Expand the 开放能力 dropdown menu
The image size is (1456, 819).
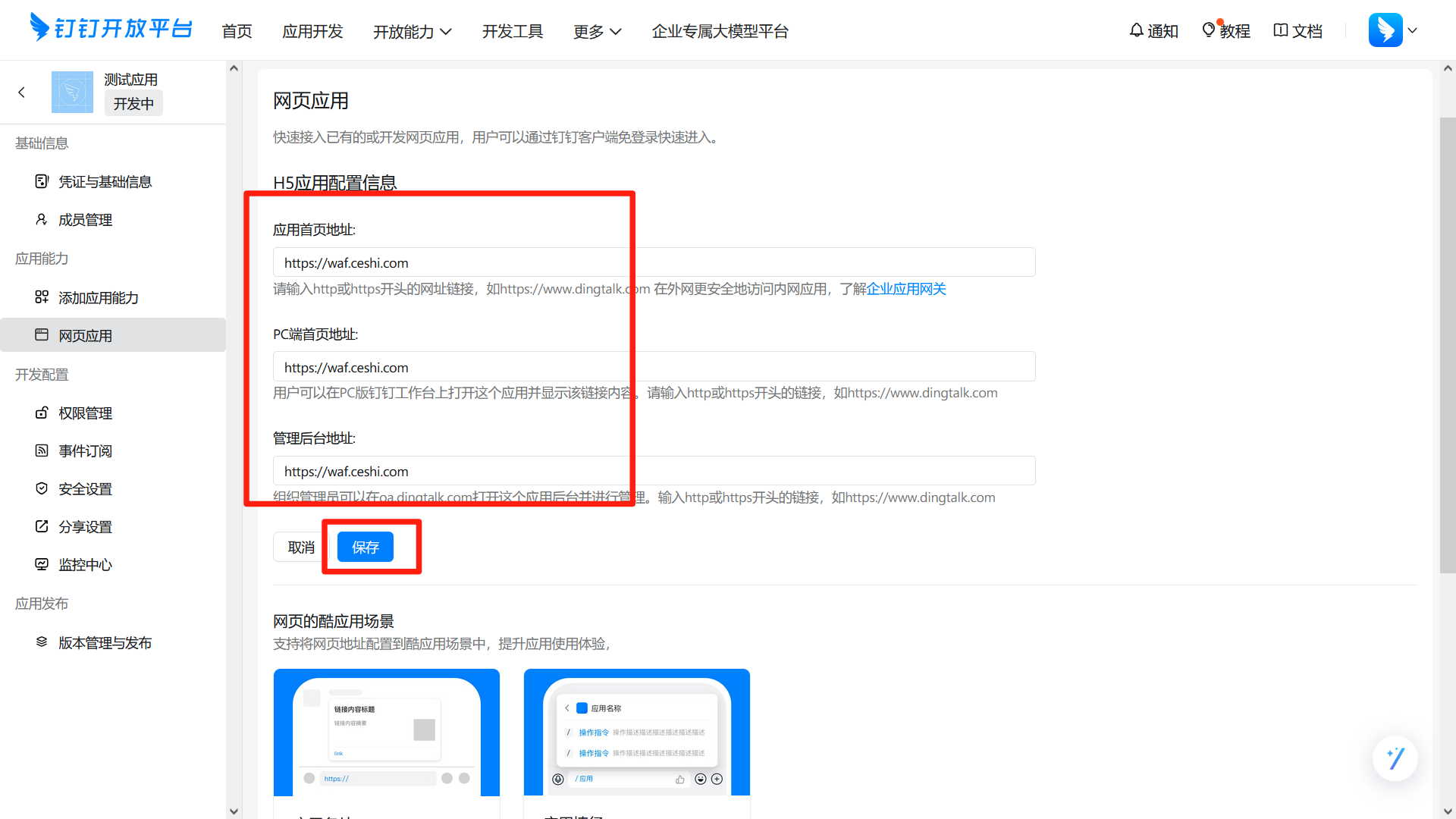tap(412, 31)
